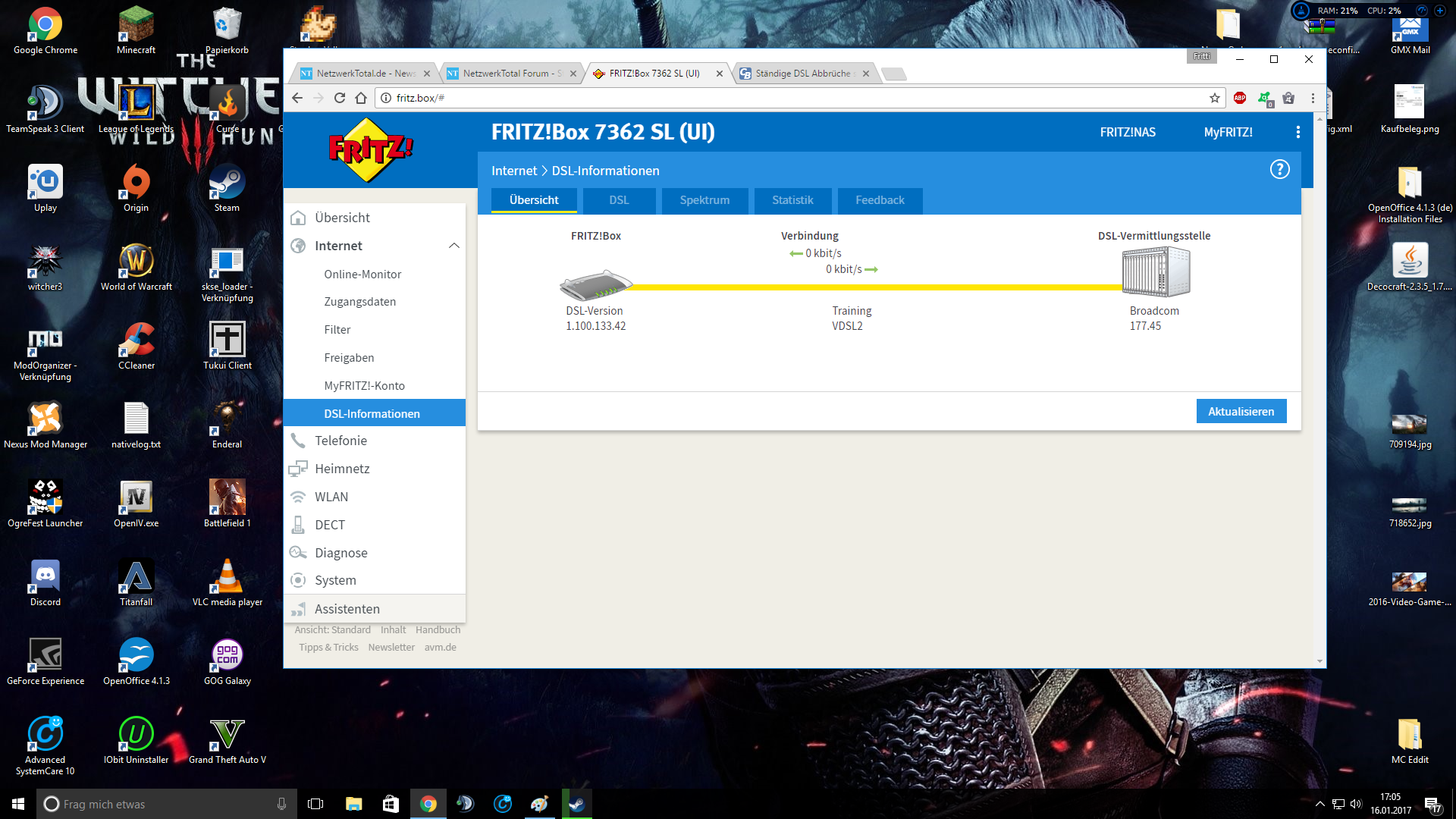This screenshot has width=1456, height=819.
Task: Reload the page in Chrome
Action: (x=340, y=98)
